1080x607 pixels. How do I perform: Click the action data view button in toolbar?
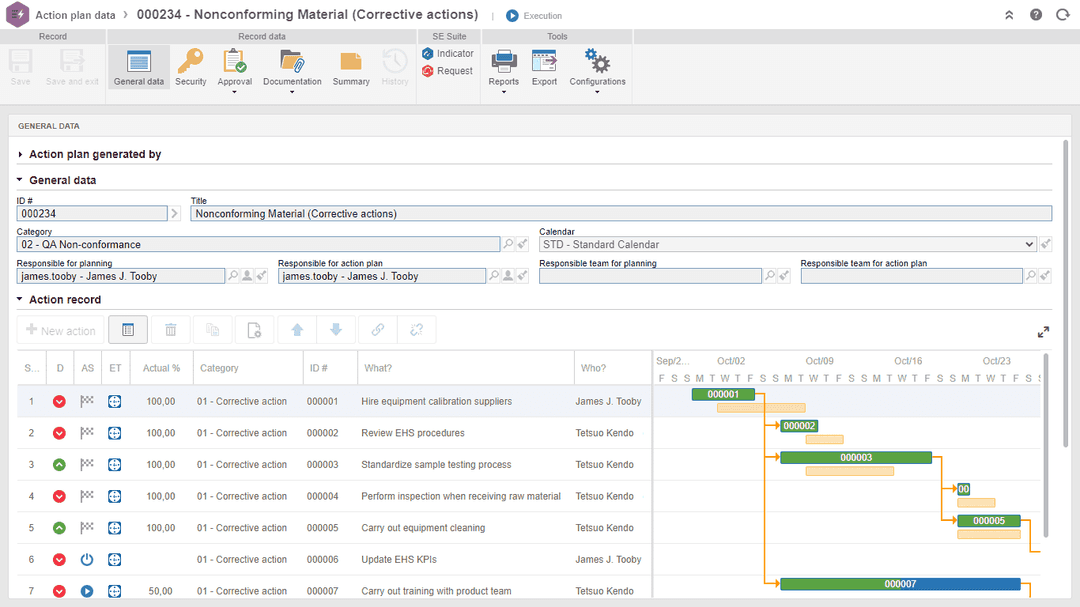[x=128, y=330]
